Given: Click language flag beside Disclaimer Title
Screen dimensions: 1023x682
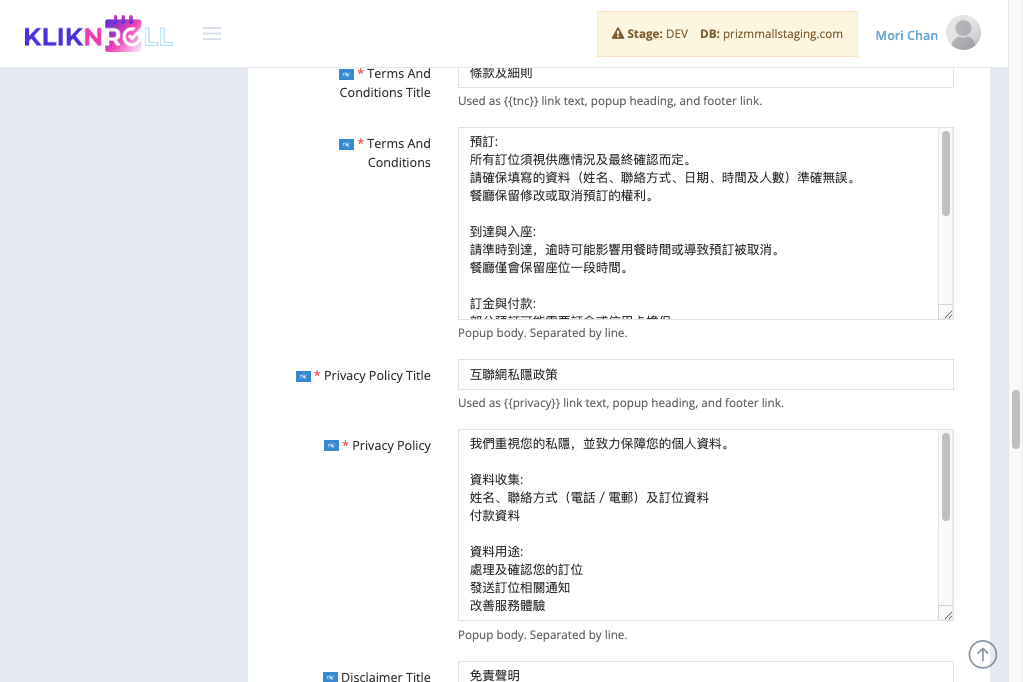Looking at the screenshot, I should pyautogui.click(x=330, y=677).
